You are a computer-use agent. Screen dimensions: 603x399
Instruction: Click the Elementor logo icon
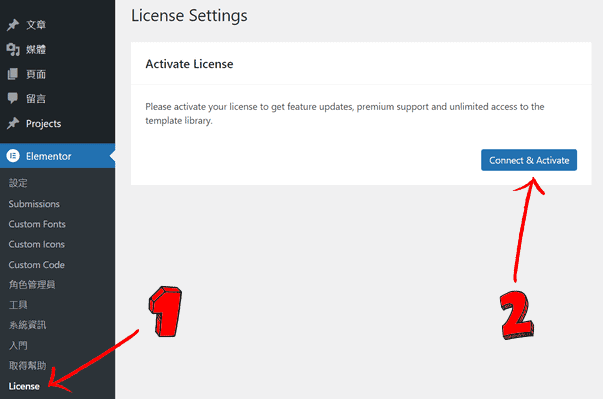(x=13, y=156)
